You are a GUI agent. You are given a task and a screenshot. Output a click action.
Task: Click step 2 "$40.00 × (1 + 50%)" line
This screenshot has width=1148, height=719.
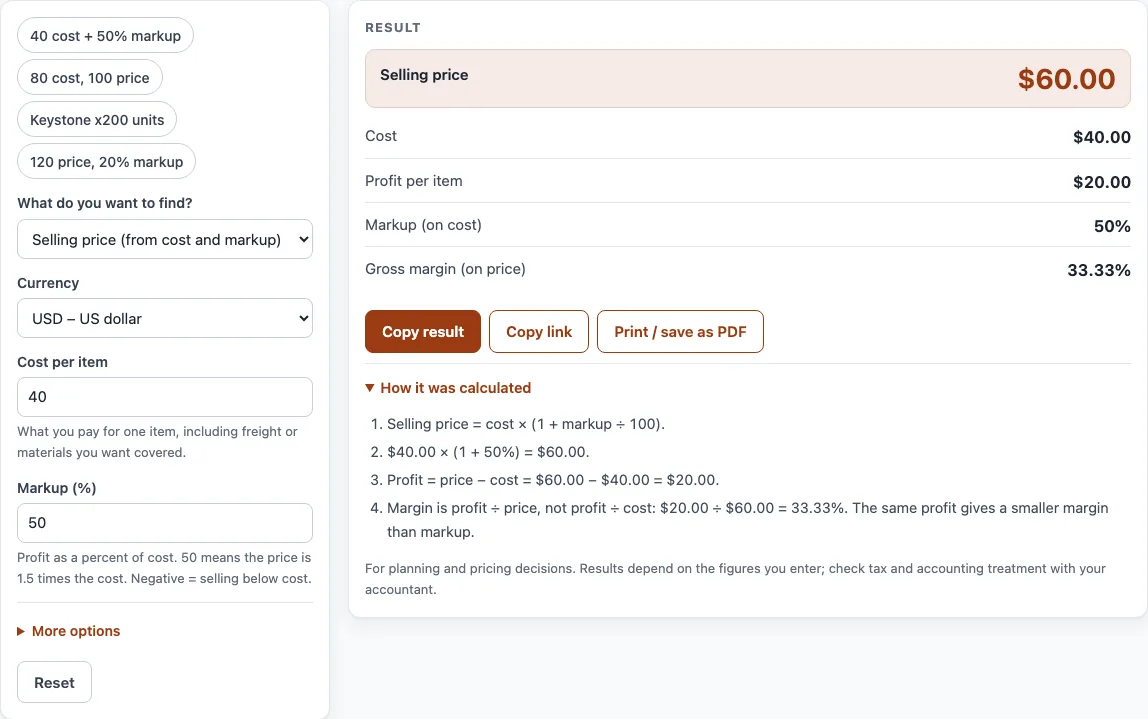tap(488, 452)
